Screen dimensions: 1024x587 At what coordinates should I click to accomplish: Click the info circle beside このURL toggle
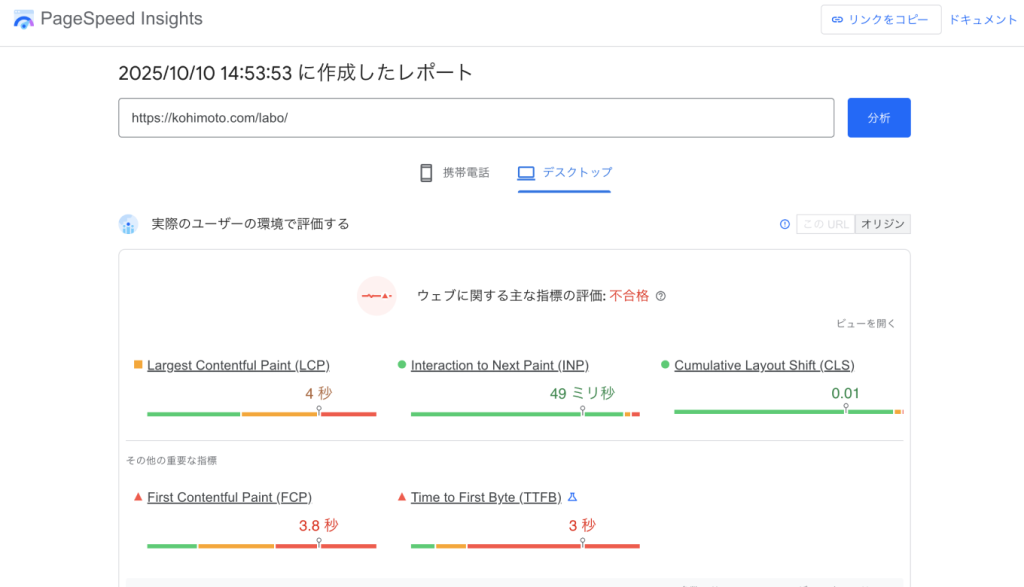[784, 224]
